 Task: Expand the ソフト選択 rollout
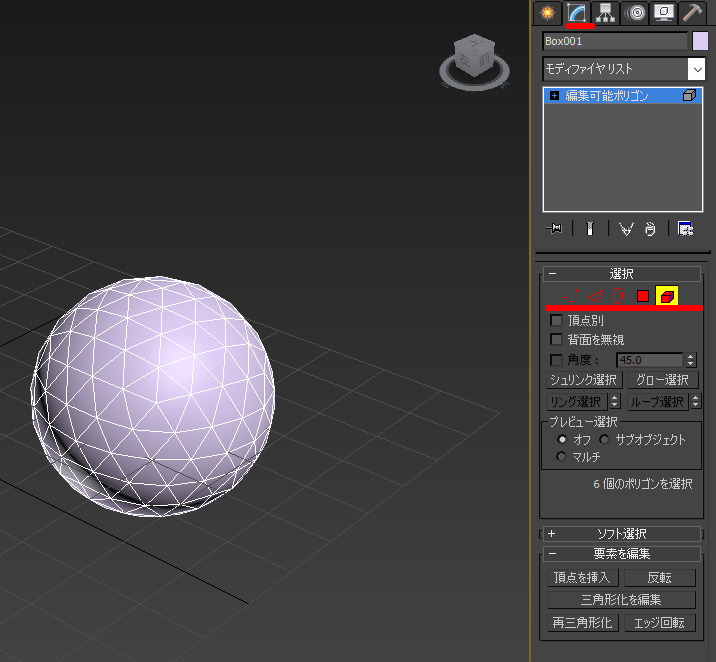click(x=551, y=534)
